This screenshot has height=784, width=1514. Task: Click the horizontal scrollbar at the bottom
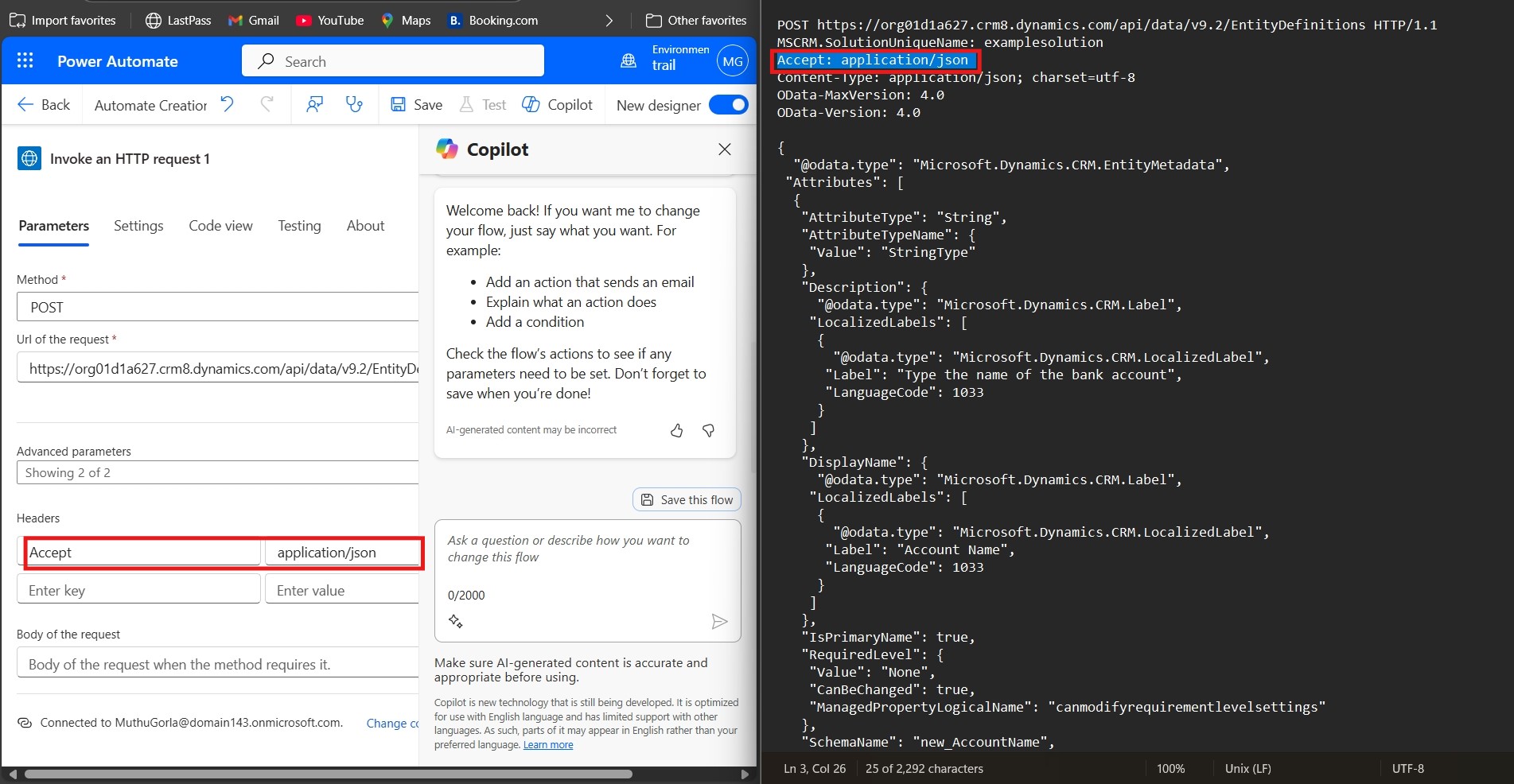point(328,774)
